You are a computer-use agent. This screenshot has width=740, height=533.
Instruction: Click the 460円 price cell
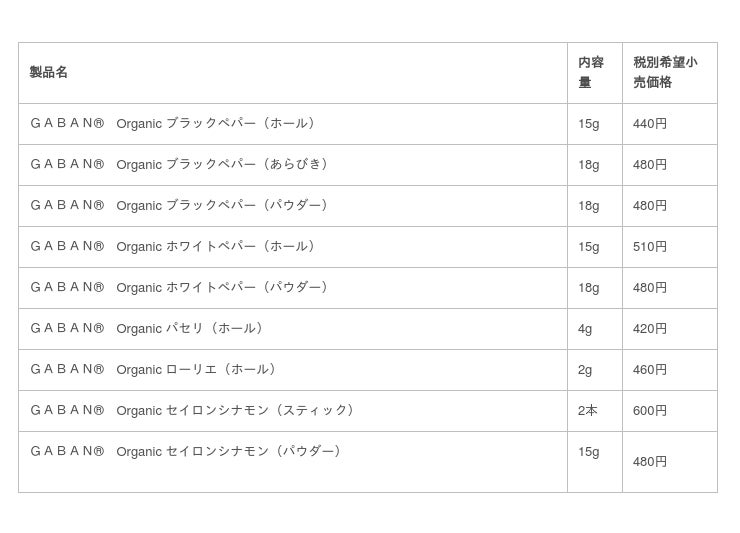pos(650,370)
